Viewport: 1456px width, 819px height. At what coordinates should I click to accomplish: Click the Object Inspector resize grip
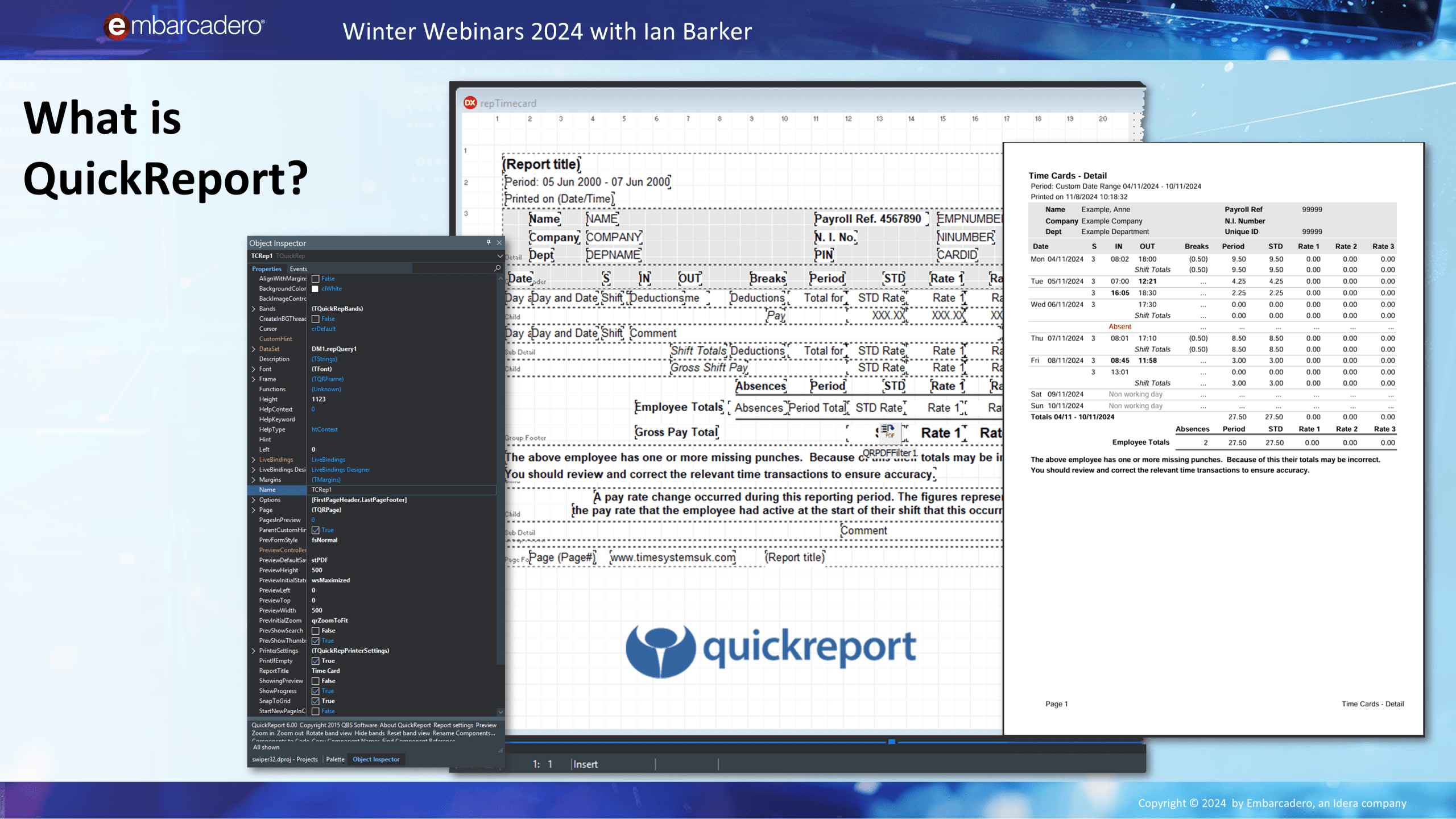click(x=500, y=751)
